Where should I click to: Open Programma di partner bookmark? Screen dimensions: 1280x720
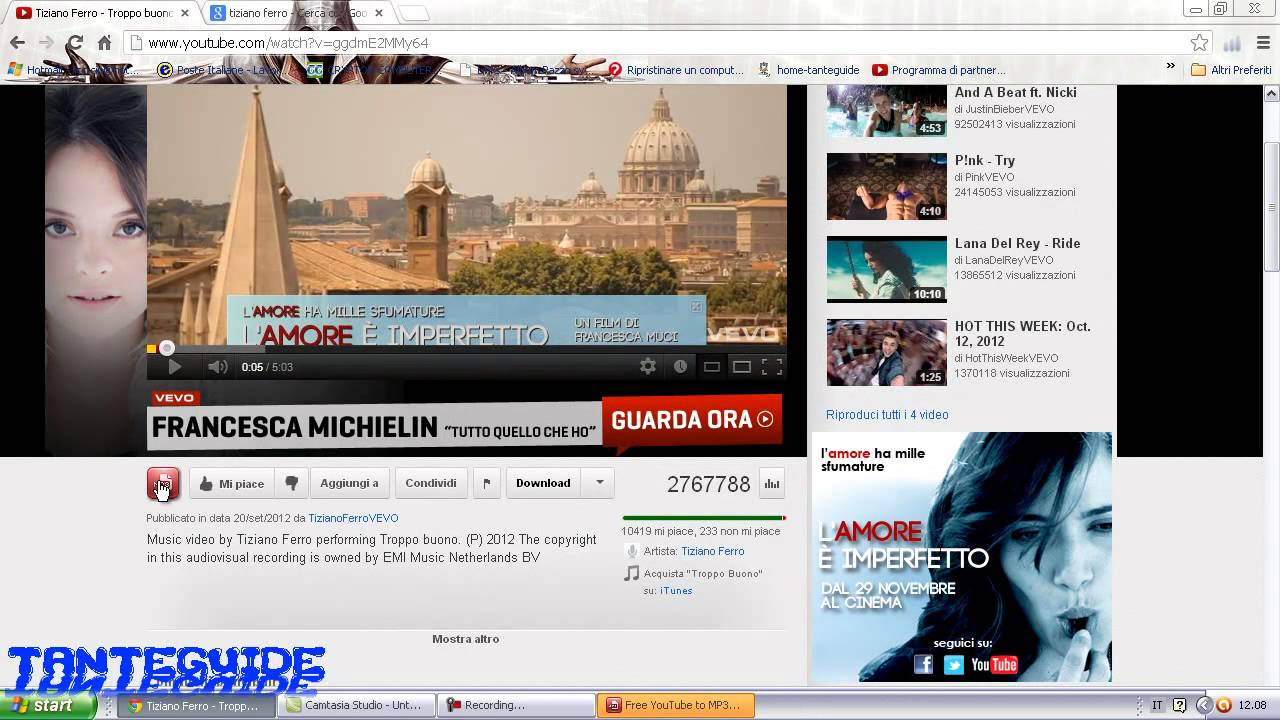pos(938,70)
